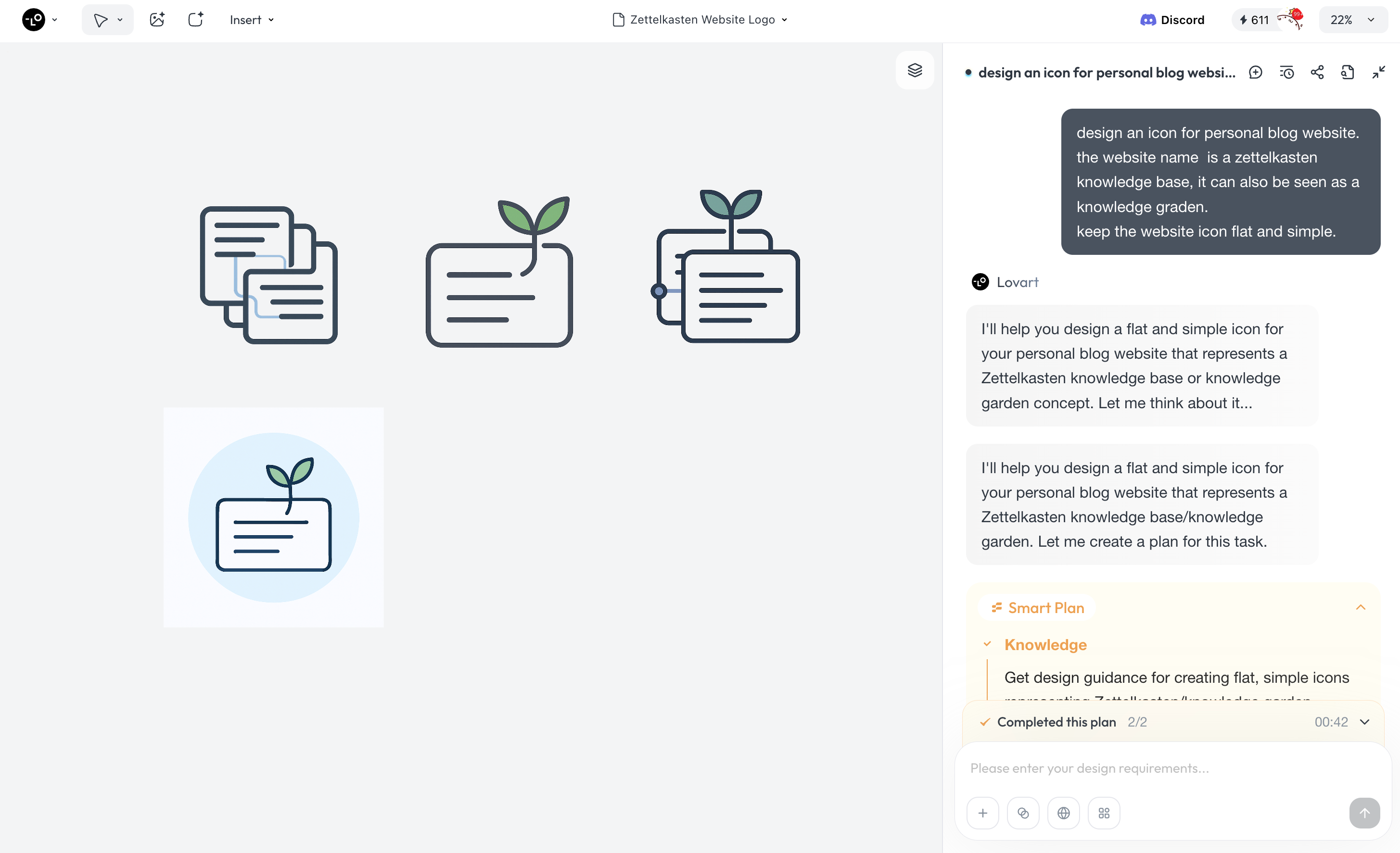This screenshot has height=853, width=1400.
Task: Click the add frame sparkle tool
Action: coord(195,20)
